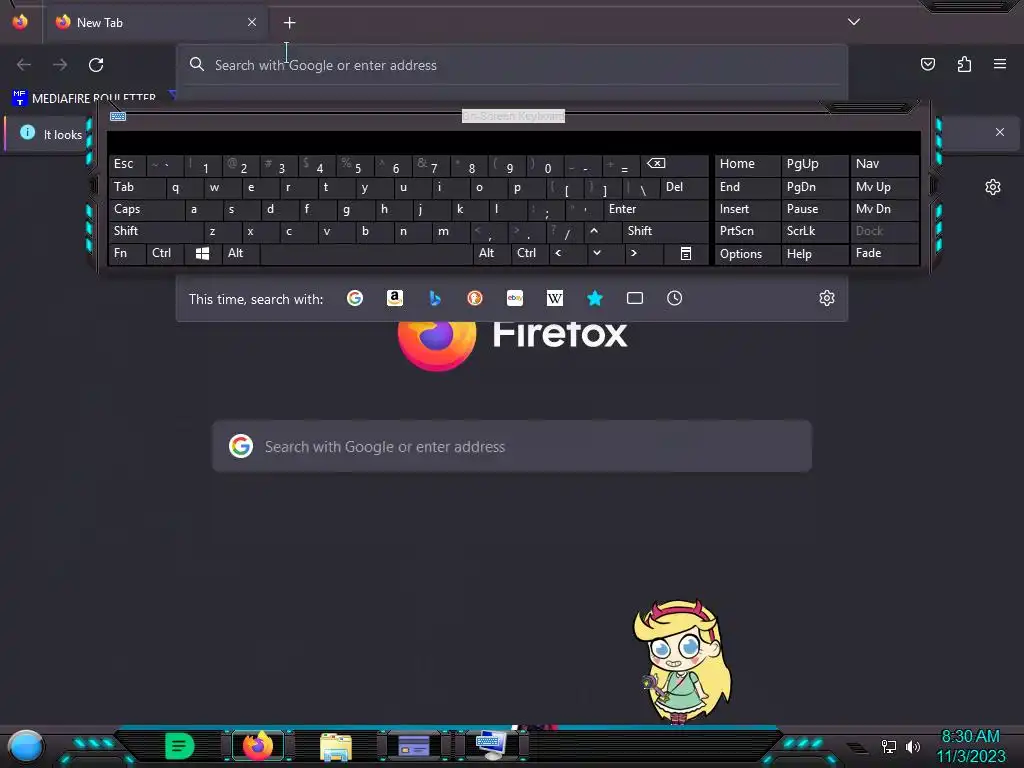Viewport: 1024px width, 768px height.
Task: Search bookmarks using the star icon
Action: 595,298
